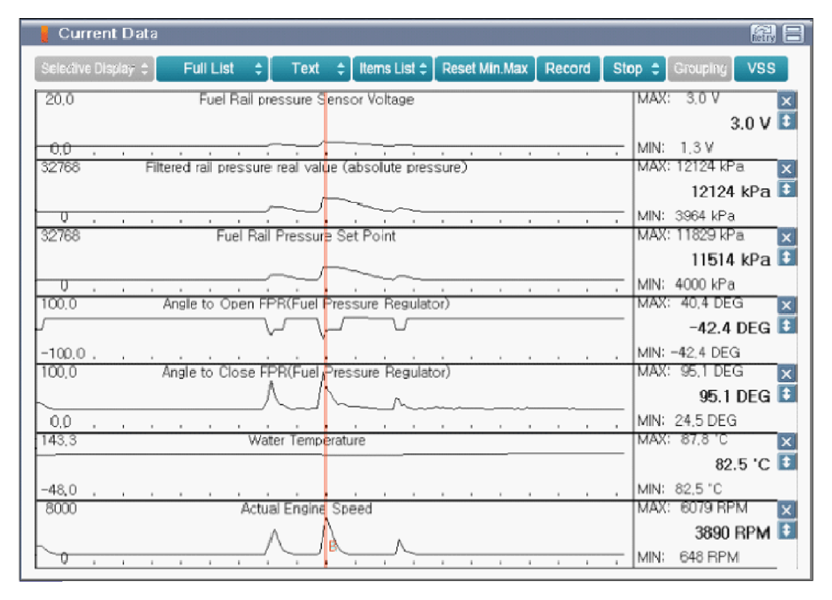The height and width of the screenshot is (600, 832).
Task: Expand the Items List dropdown
Action: [x=393, y=69]
